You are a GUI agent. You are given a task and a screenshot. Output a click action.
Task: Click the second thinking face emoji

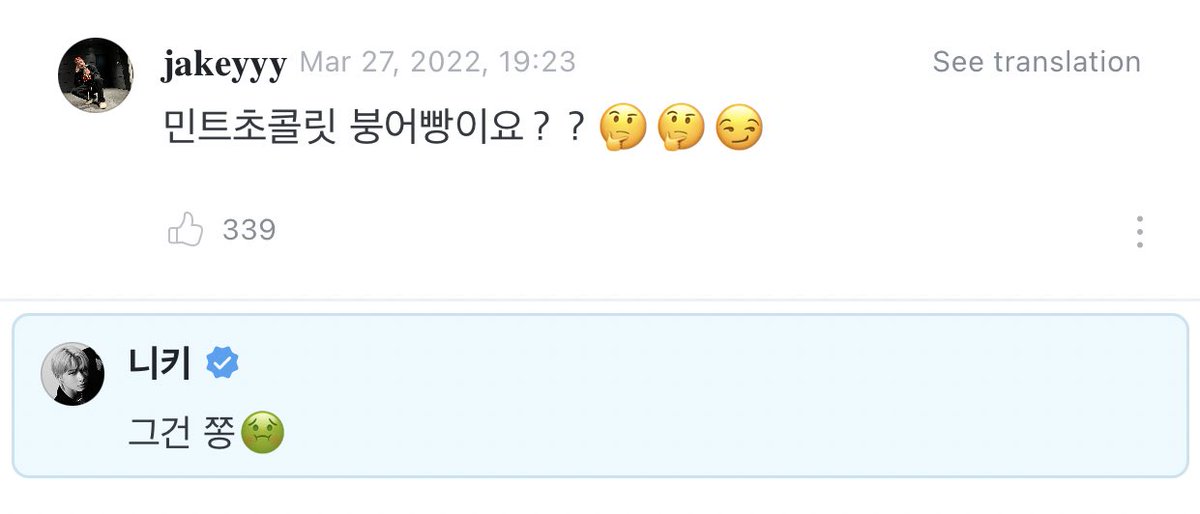[x=681, y=128]
